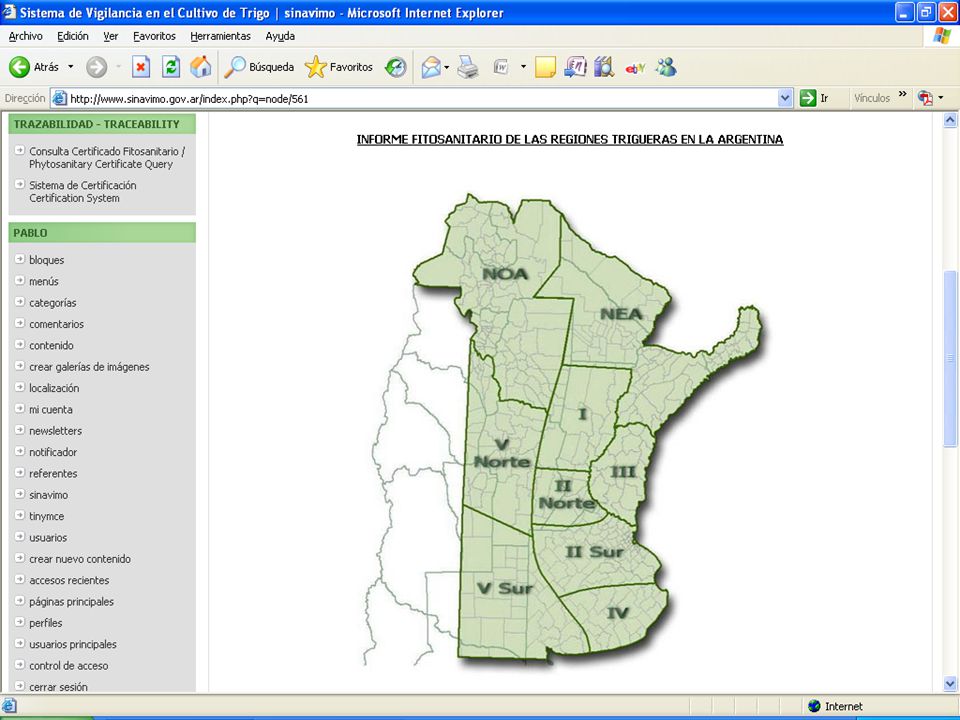The image size is (960, 720).
Task: Click the contenido sidebar link
Action: point(51,345)
